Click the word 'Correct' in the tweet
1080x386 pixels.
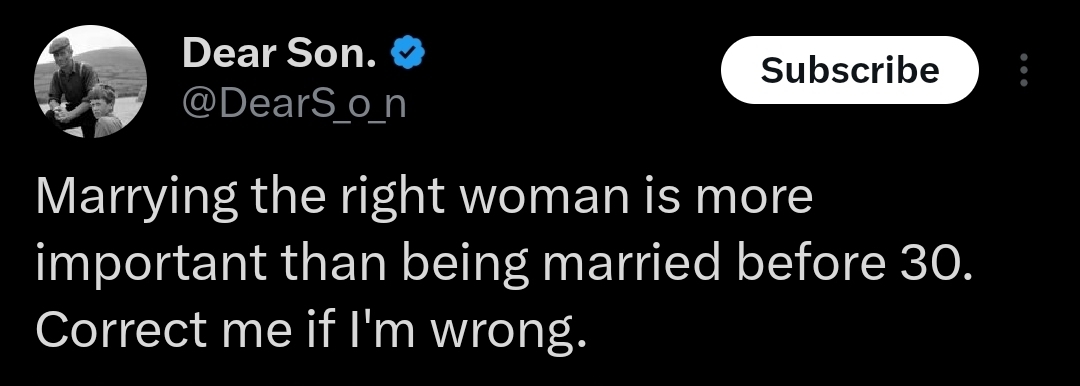[119, 331]
